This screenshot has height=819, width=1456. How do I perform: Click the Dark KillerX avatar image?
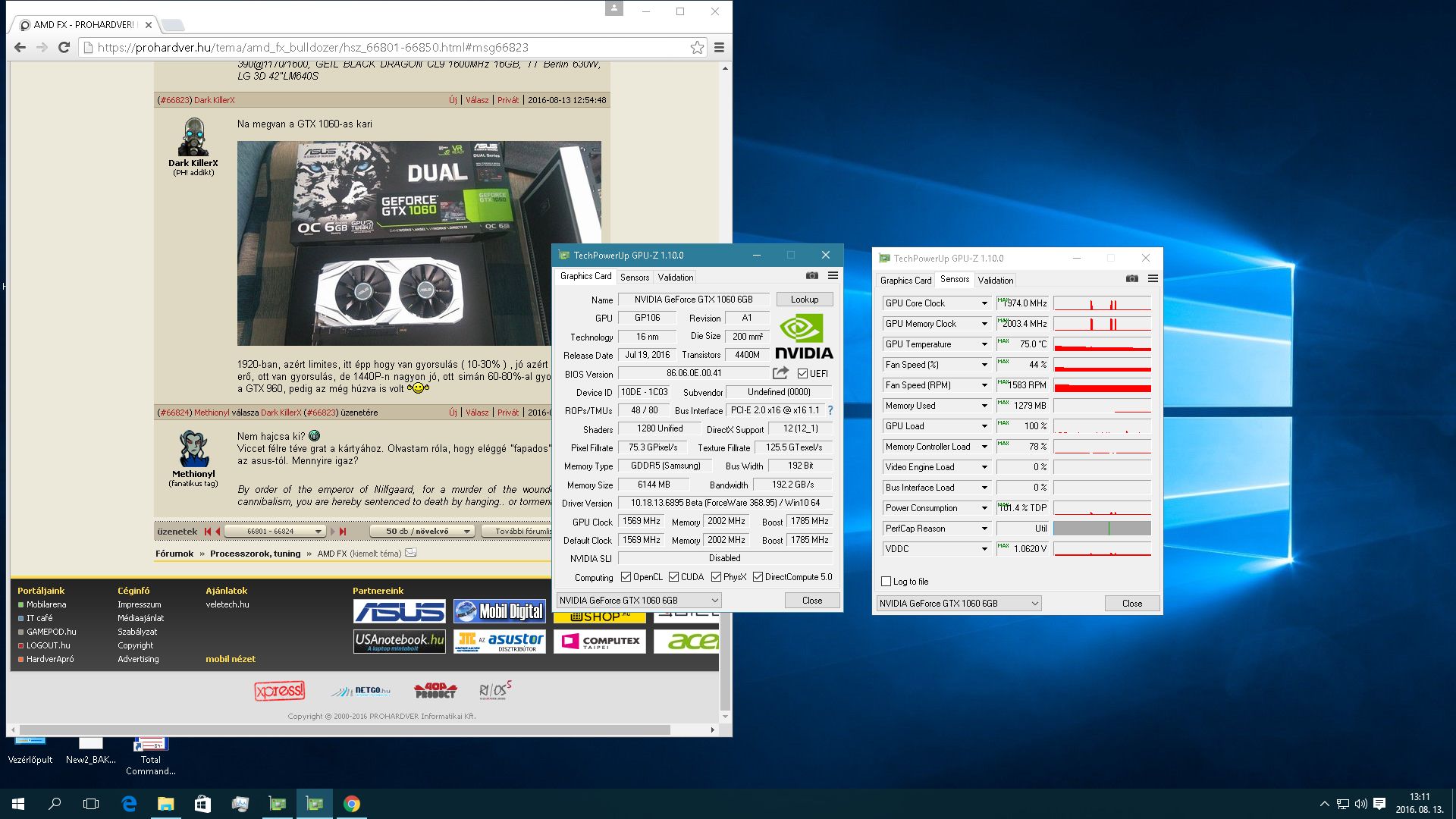(x=193, y=136)
